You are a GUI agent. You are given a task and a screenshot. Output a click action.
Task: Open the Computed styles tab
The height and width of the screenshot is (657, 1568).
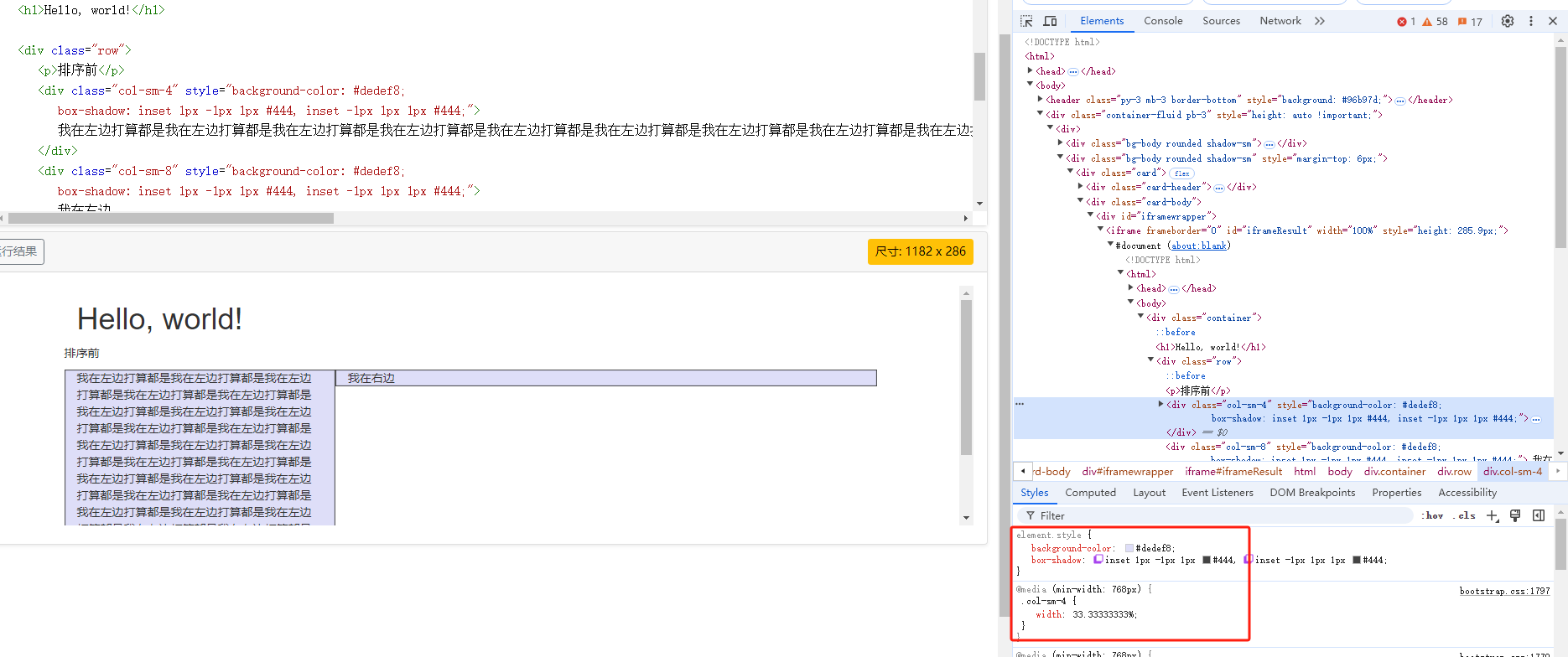pyautogui.click(x=1090, y=493)
